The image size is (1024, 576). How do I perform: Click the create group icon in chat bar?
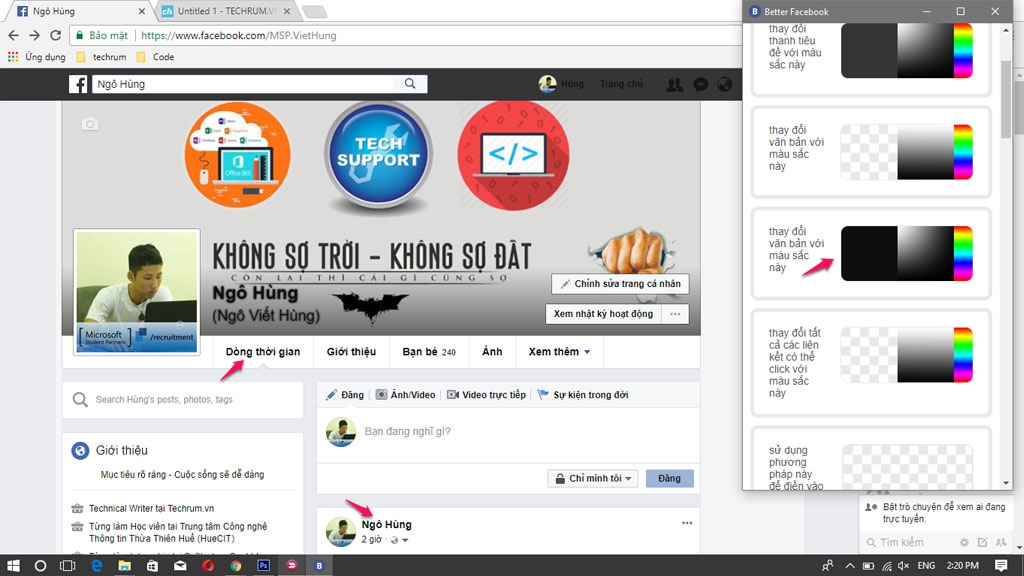coord(1001,542)
